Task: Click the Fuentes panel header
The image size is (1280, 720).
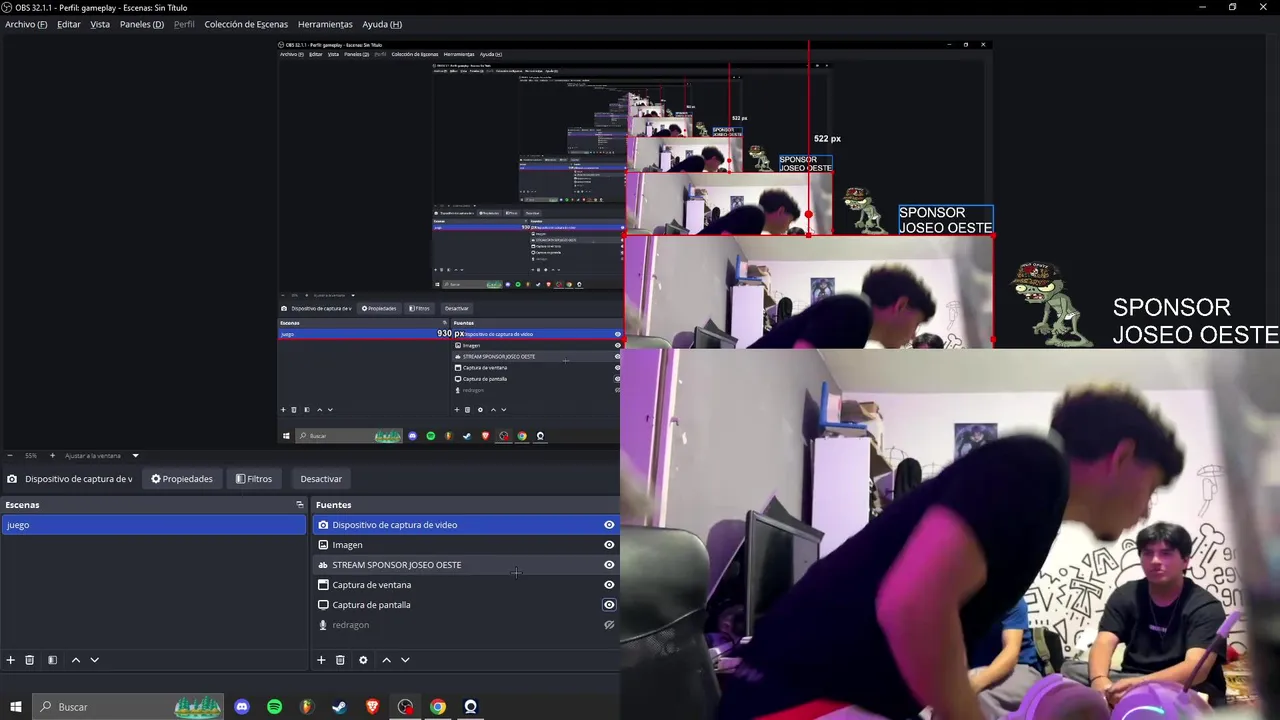Action: 465,505
